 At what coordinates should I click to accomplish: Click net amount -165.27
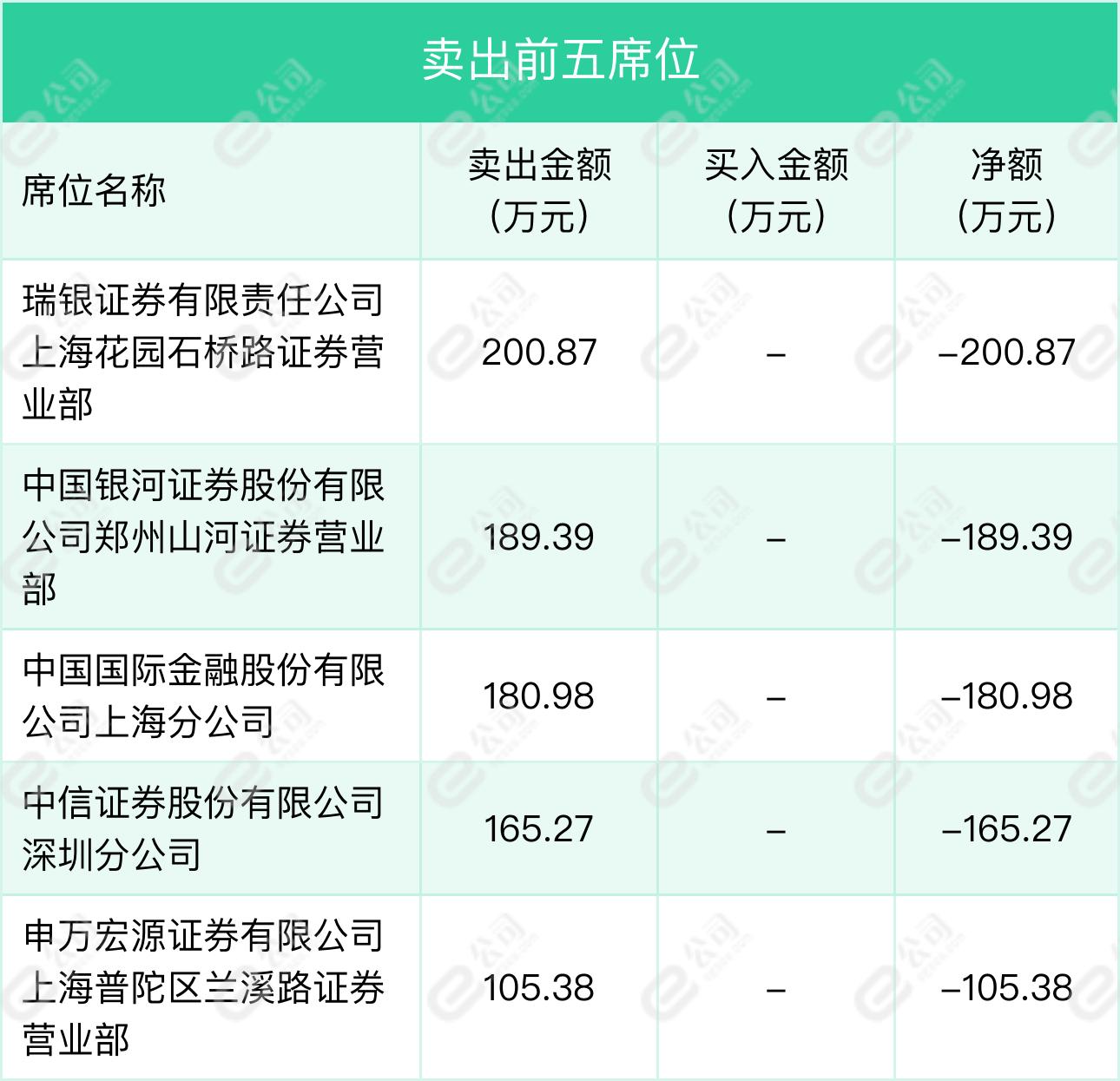1007,829
